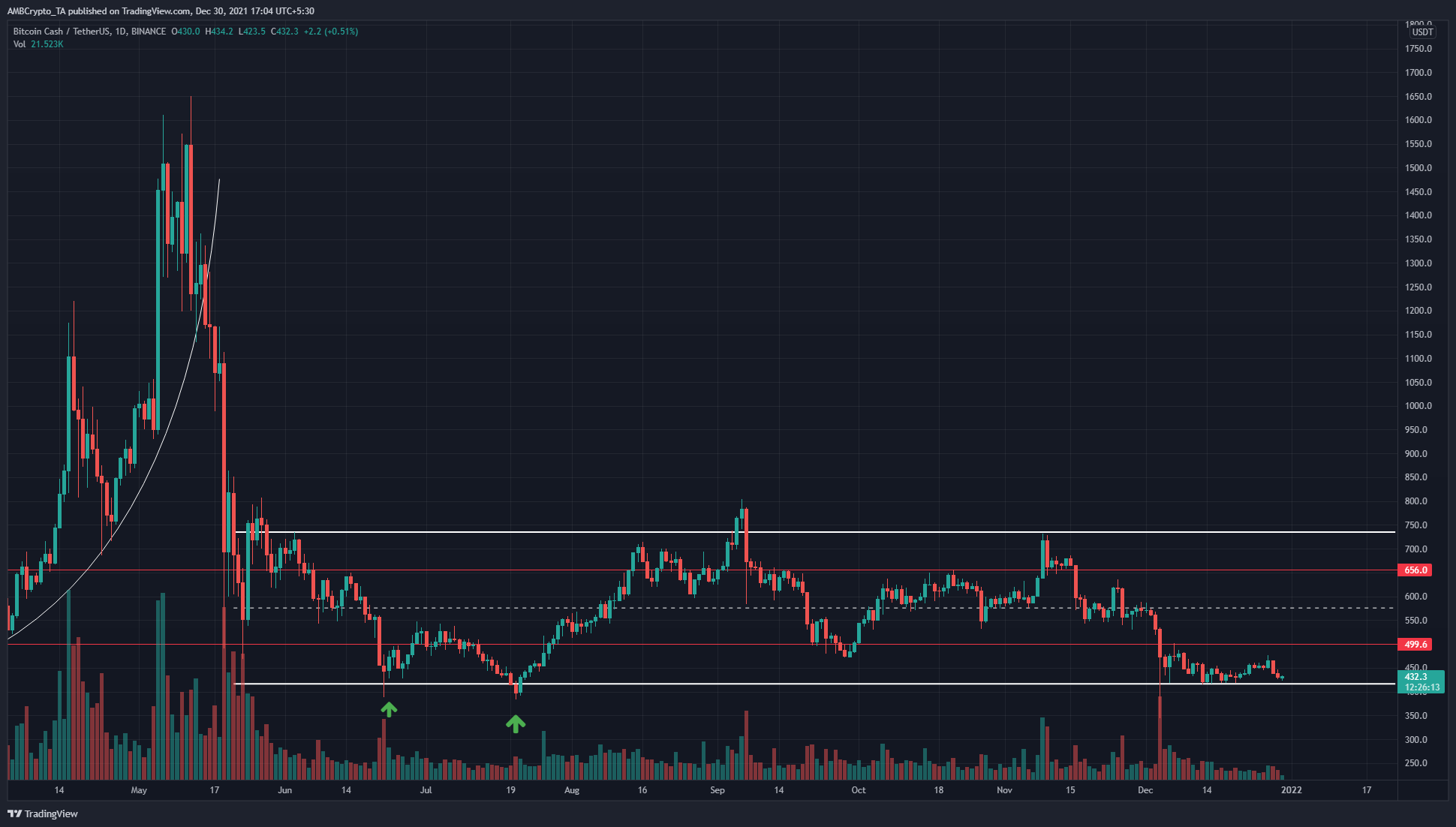Click the May label on the time axis

click(x=139, y=790)
